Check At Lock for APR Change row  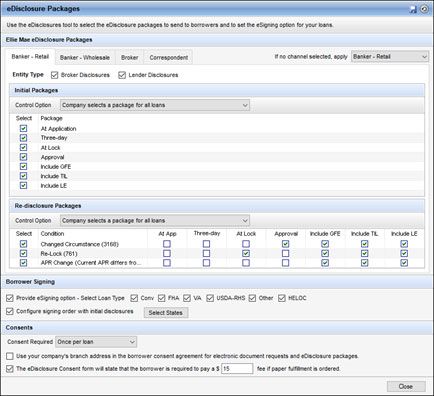click(246, 263)
